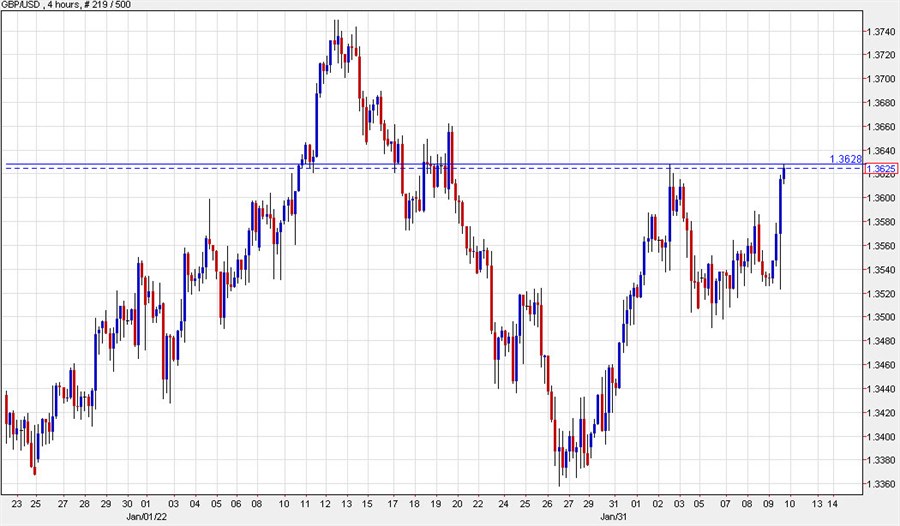Click the 1.3560 price axis label
The image size is (900, 526).
click(880, 246)
